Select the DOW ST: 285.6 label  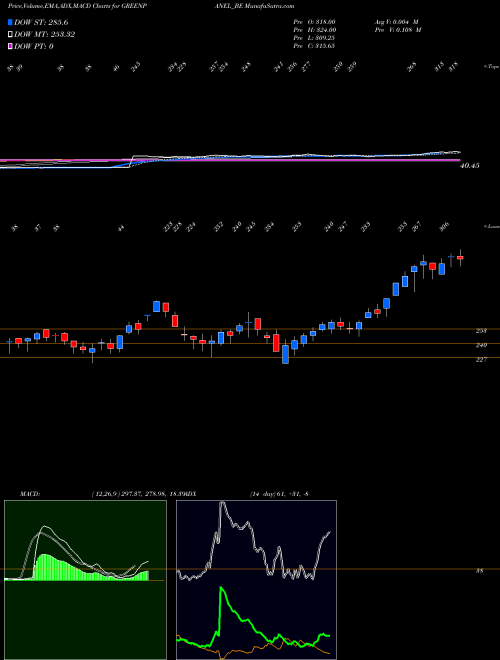coord(41,22)
